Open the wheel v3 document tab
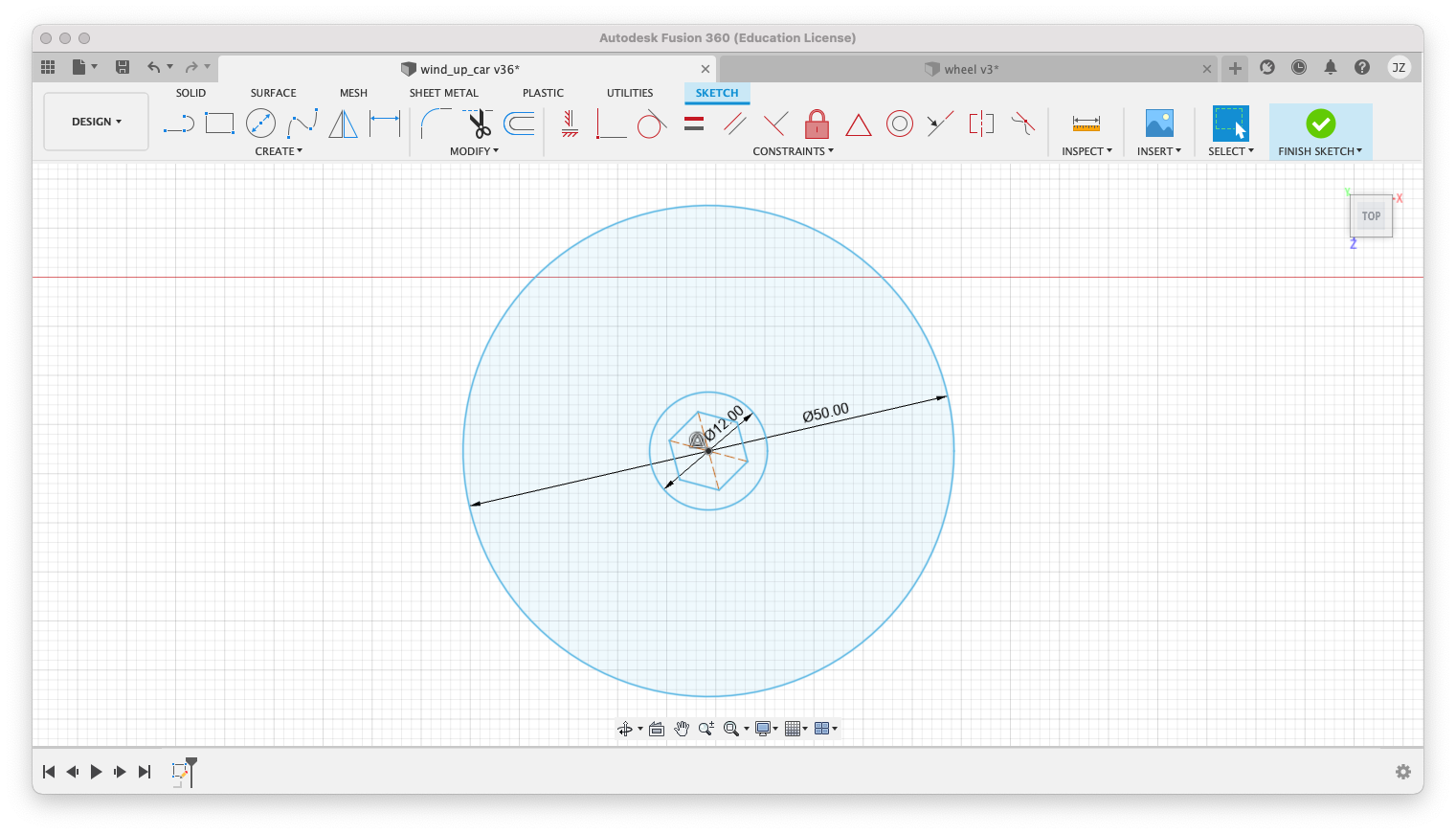The height and width of the screenshot is (834, 1456). coord(971,69)
